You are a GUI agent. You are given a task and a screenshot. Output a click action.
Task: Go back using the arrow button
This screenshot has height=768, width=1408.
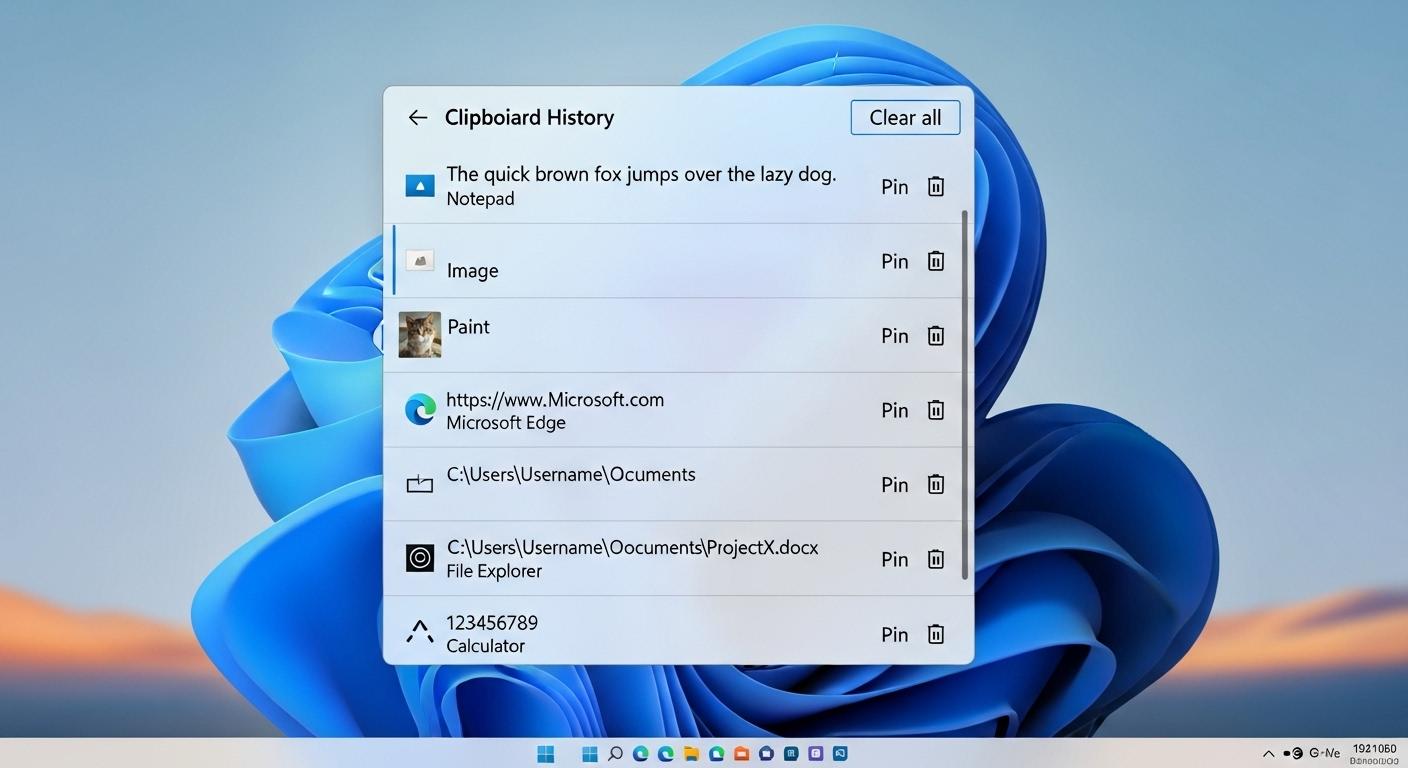pos(417,117)
